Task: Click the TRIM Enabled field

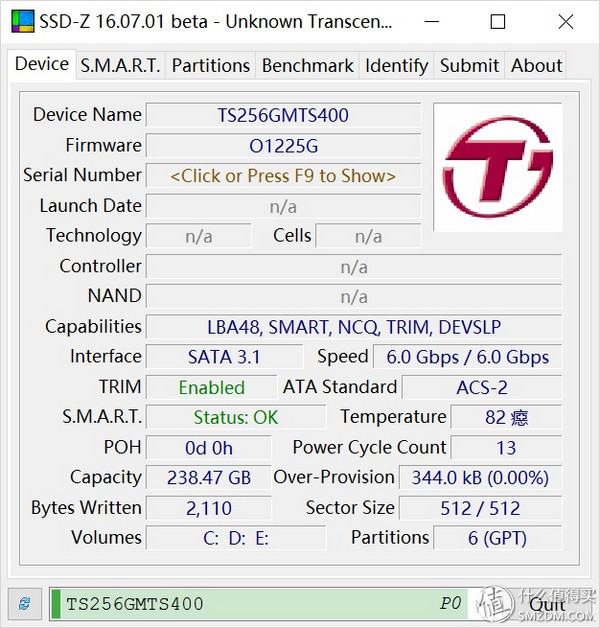Action: click(211, 387)
